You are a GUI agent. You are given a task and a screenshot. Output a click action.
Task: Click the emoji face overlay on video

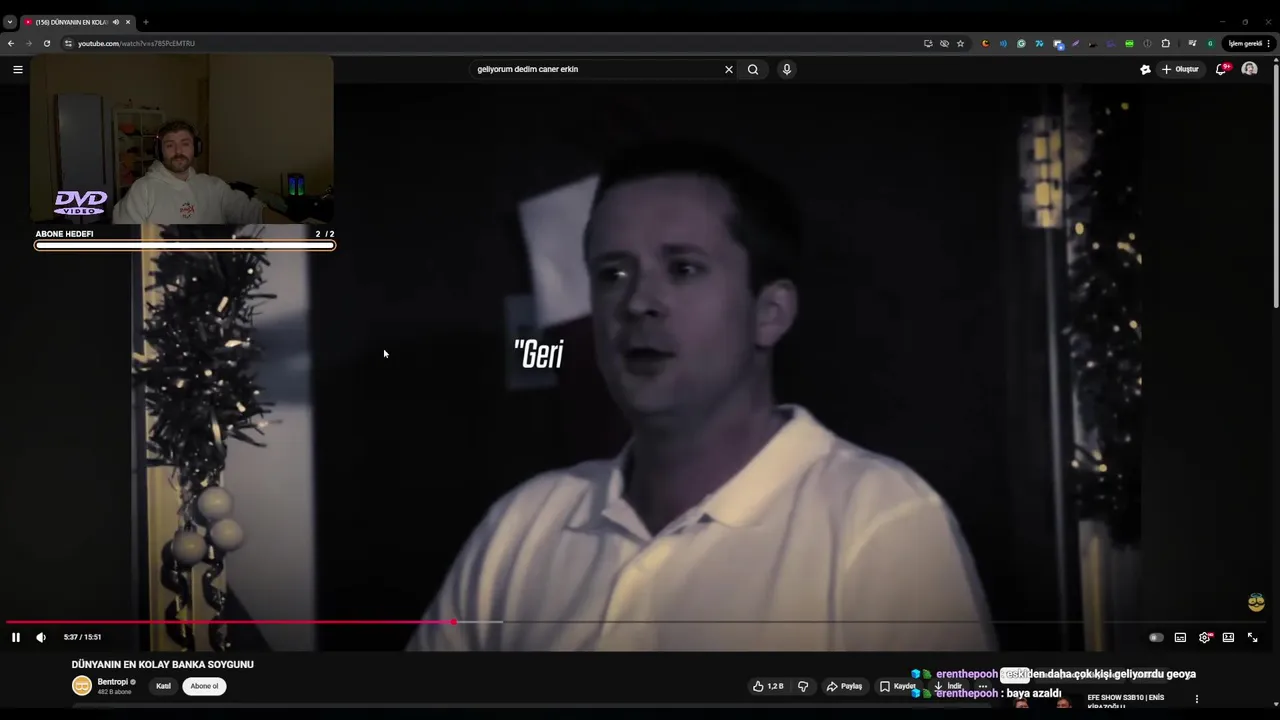[x=1257, y=602]
